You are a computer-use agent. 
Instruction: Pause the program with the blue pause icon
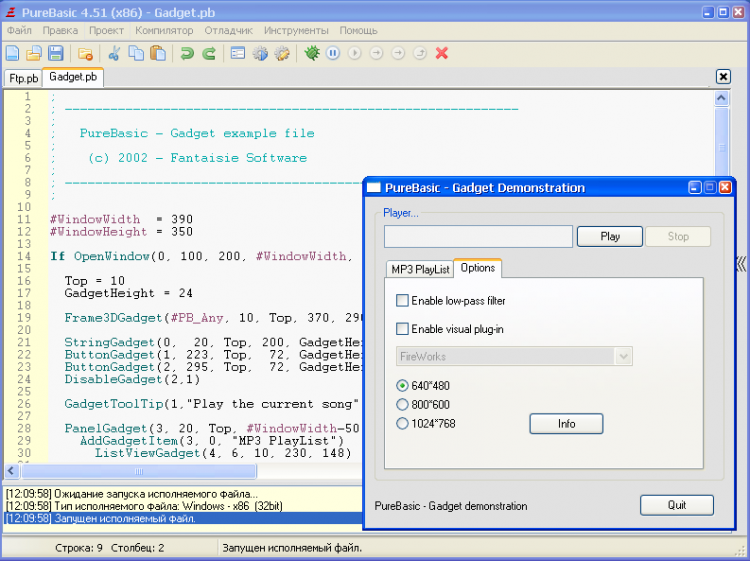tap(333, 53)
